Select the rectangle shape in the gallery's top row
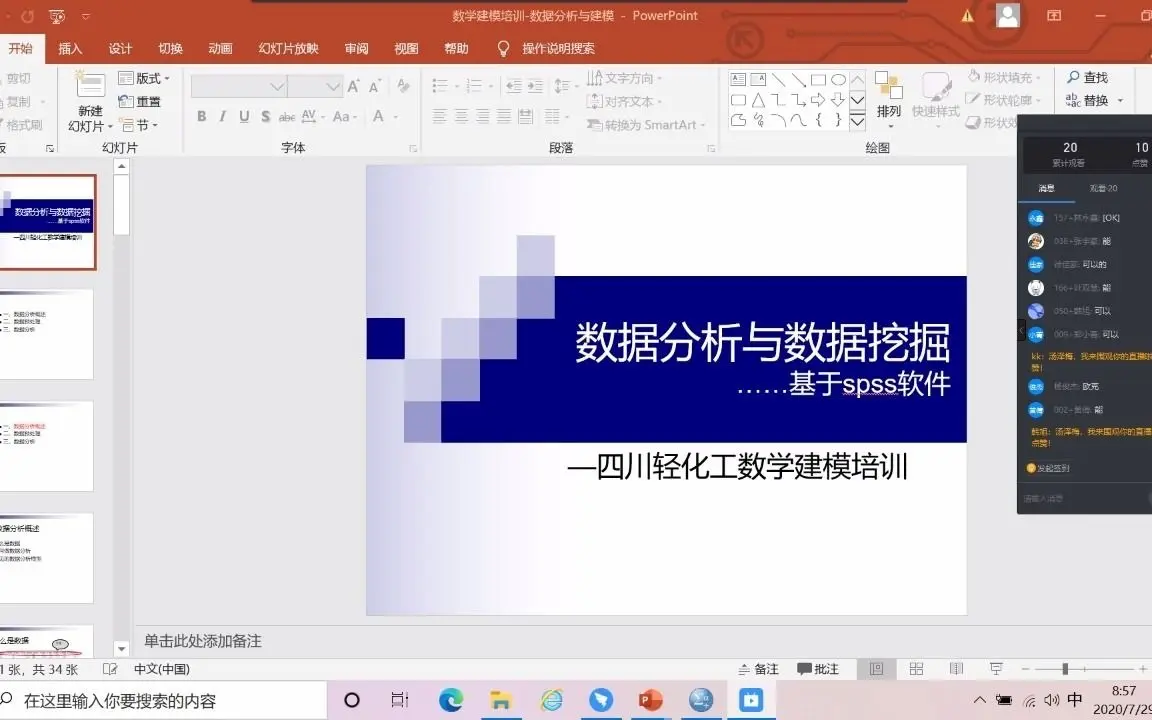This screenshot has height=720, width=1152. (818, 79)
